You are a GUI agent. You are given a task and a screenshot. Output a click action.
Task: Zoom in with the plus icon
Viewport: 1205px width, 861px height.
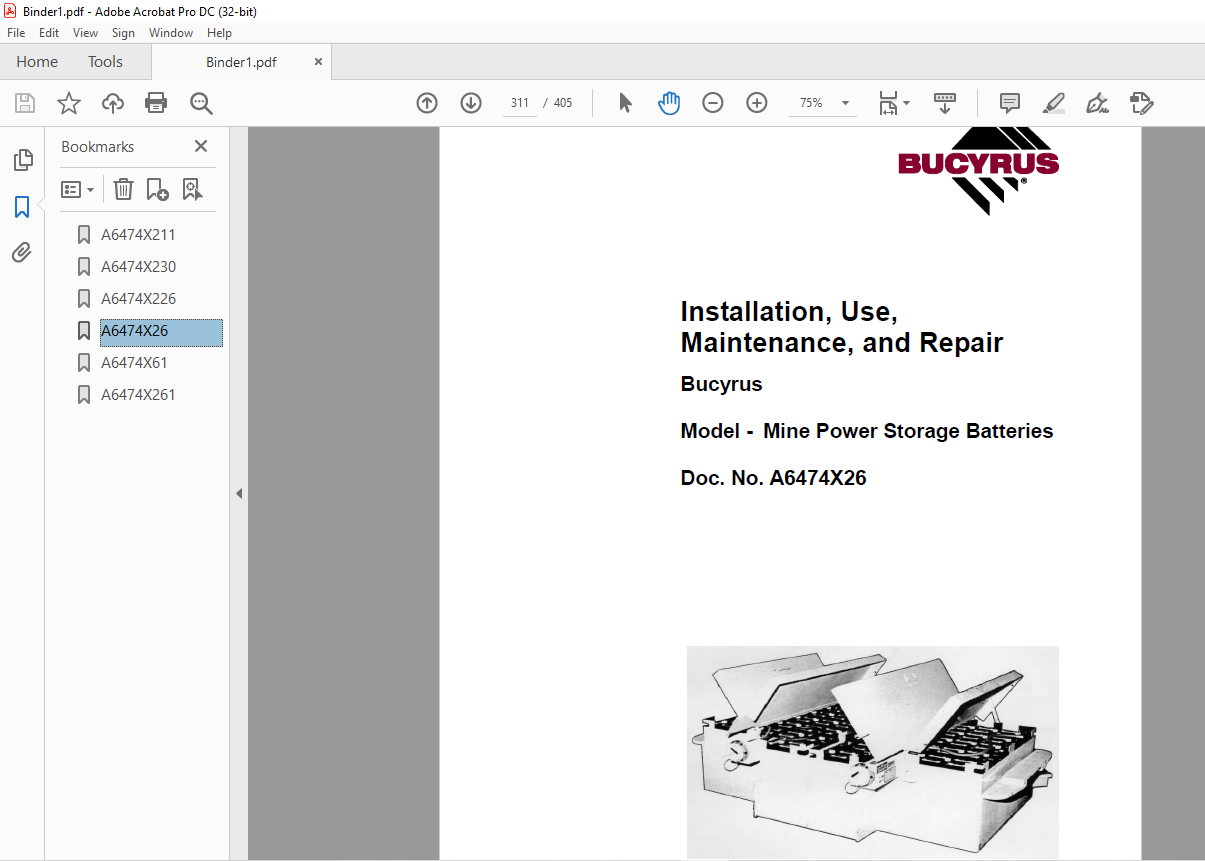click(x=757, y=103)
